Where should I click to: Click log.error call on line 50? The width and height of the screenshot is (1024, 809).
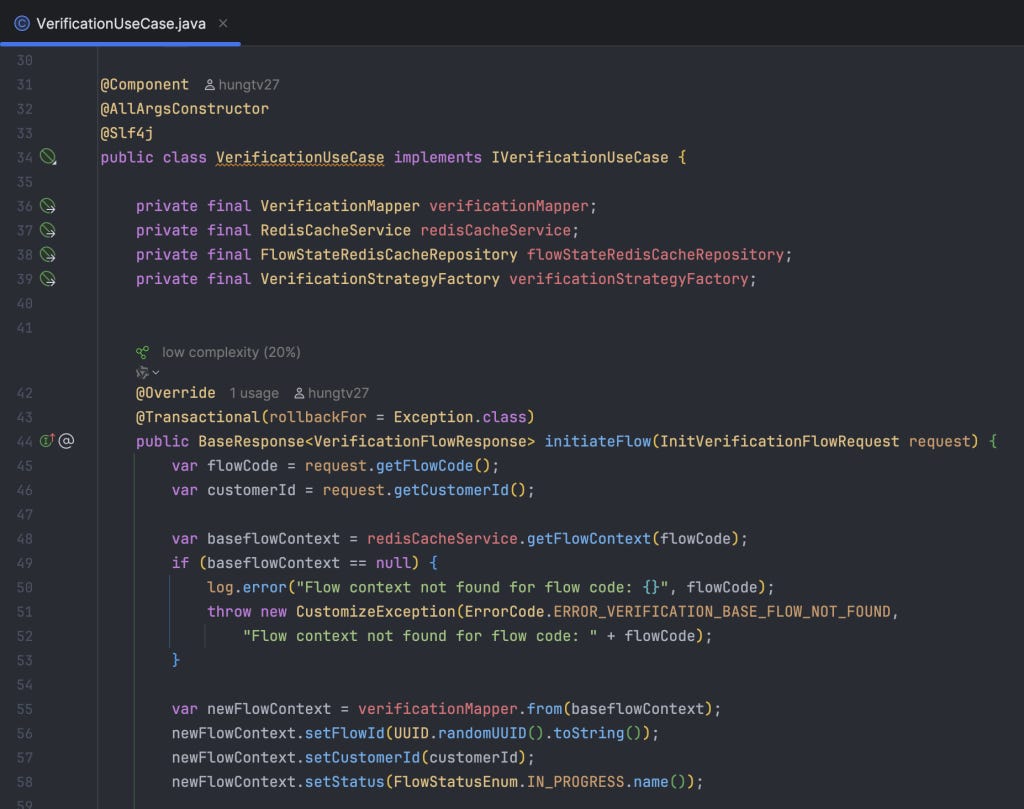point(247,587)
